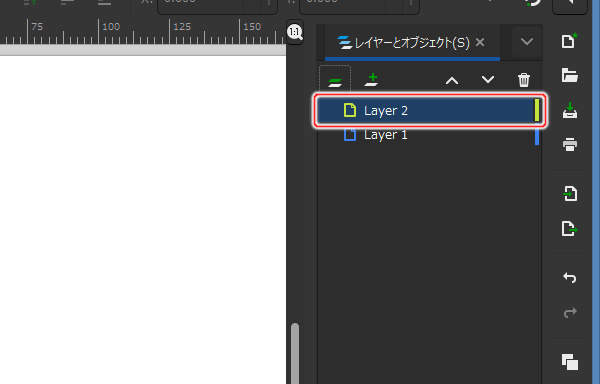The image size is (600, 384).
Task: Click the zoom 1:1 icon
Action: (295, 32)
